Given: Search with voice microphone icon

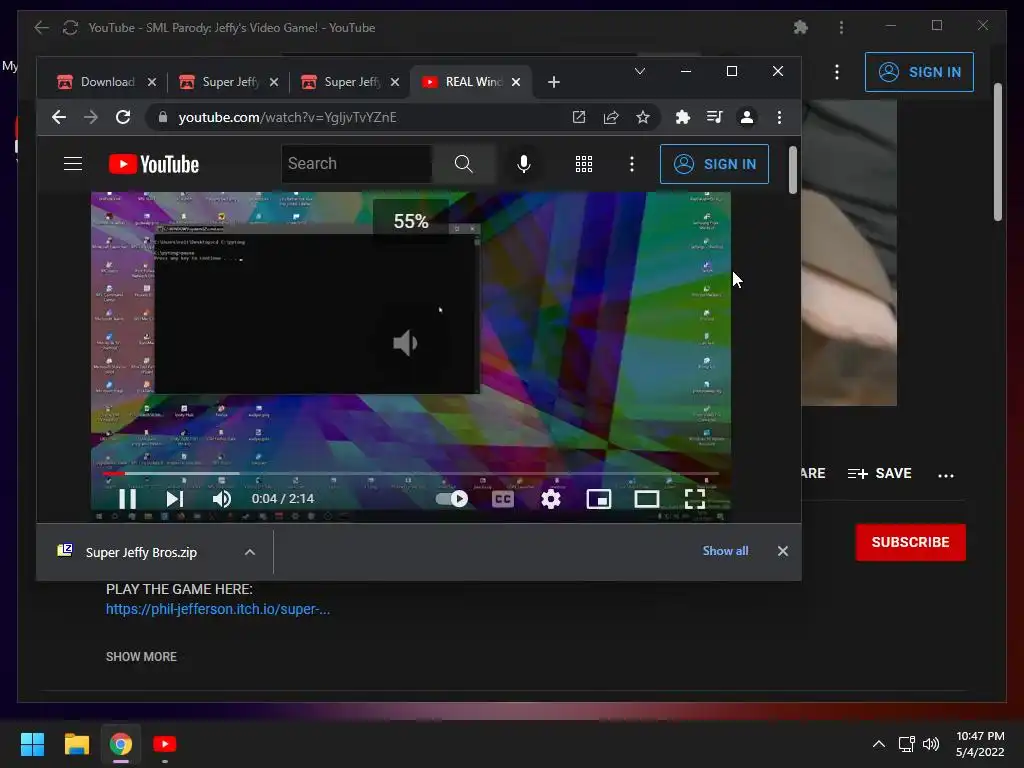Looking at the screenshot, I should [524, 164].
